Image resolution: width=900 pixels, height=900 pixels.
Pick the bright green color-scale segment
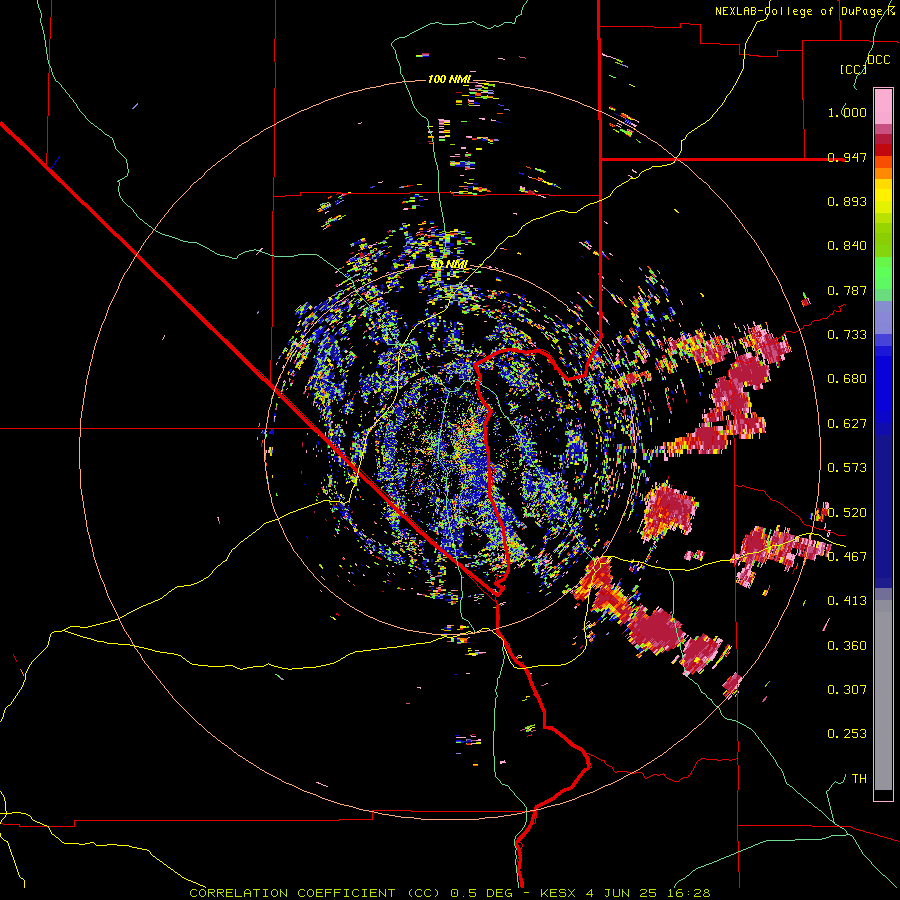[883, 273]
